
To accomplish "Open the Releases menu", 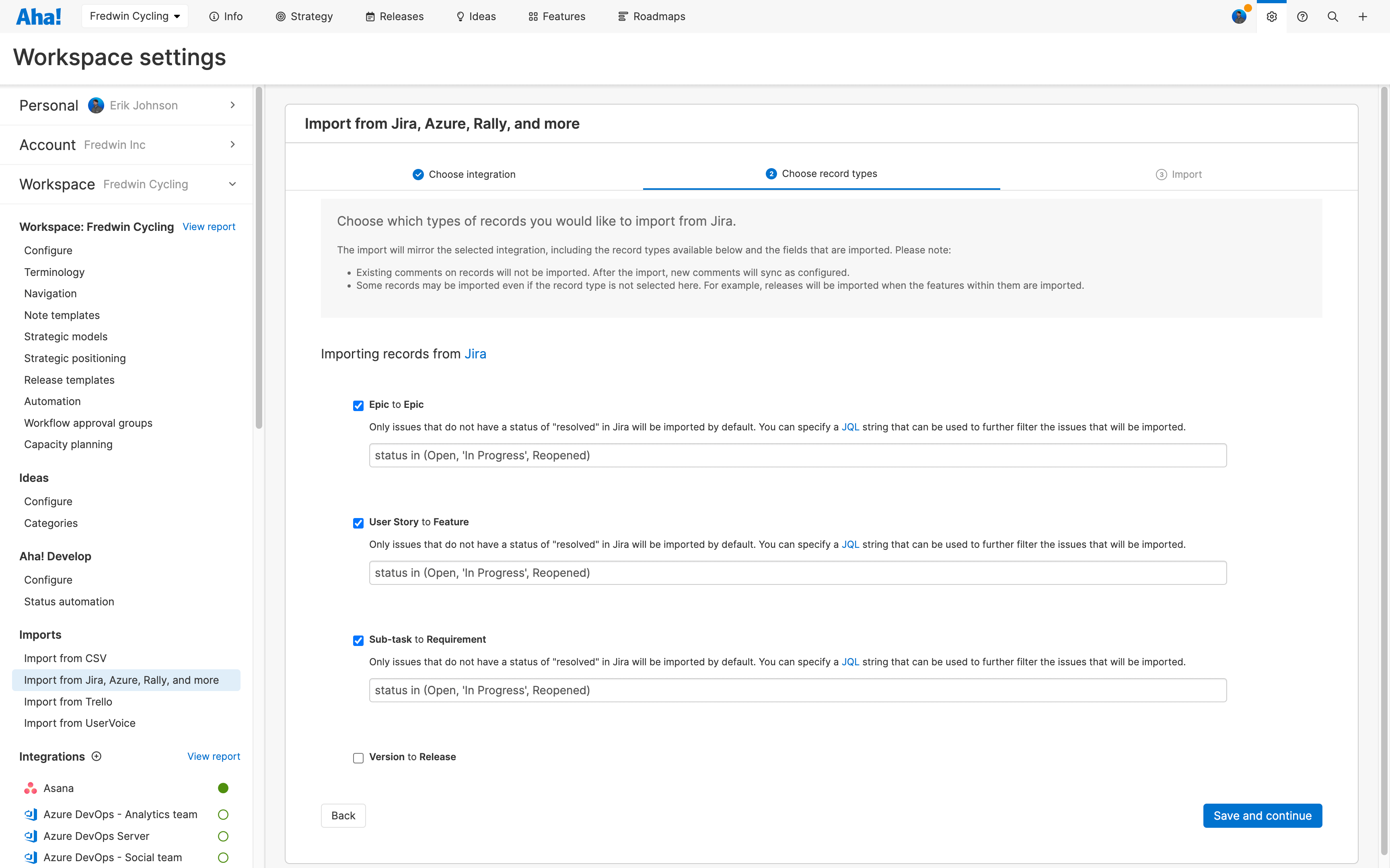I will pos(395,16).
